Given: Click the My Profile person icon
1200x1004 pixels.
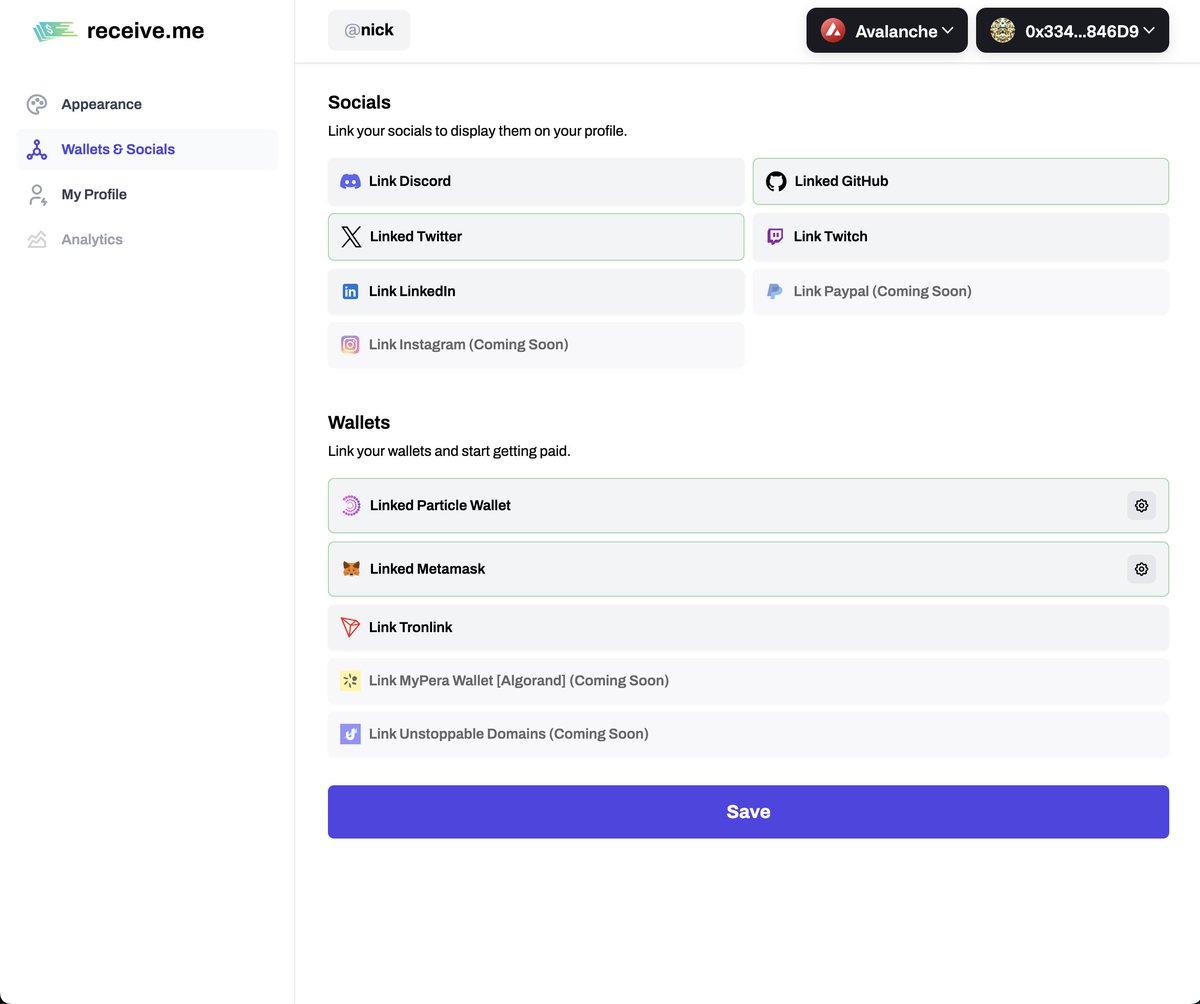Looking at the screenshot, I should (x=37, y=194).
